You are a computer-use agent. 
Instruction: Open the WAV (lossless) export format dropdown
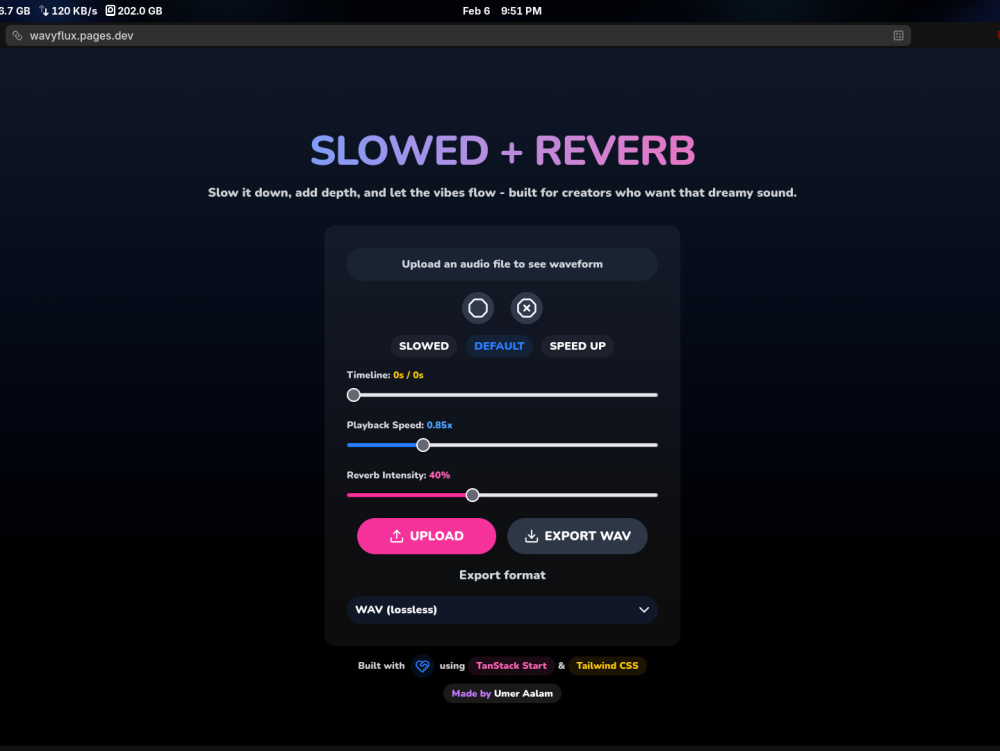[502, 609]
